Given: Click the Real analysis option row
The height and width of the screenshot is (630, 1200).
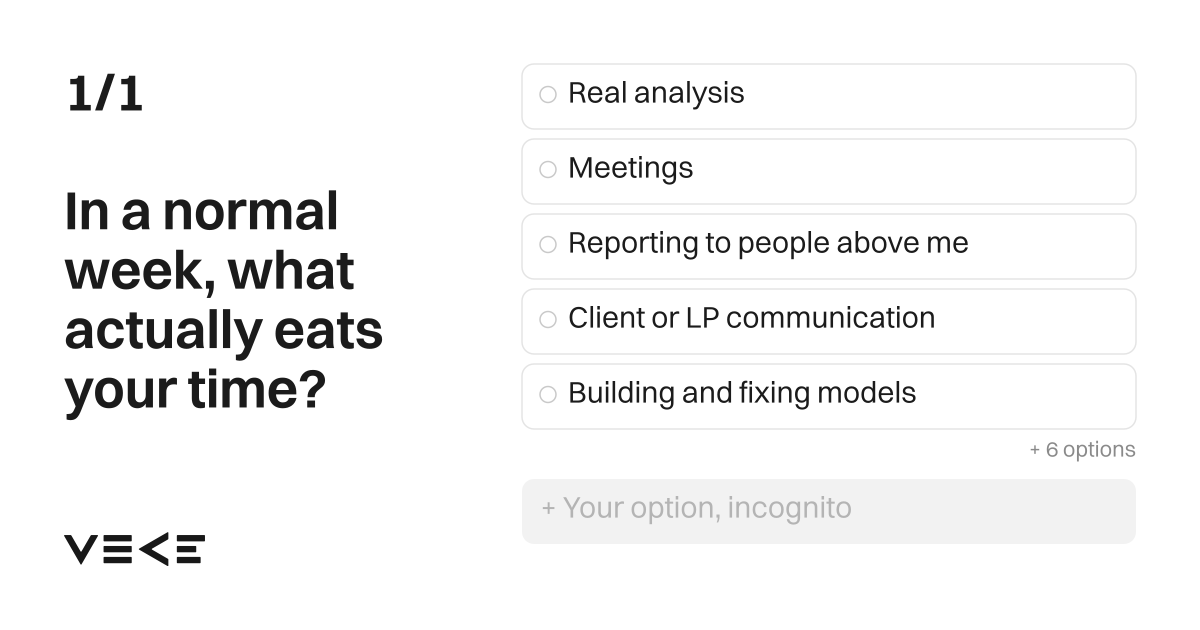Looking at the screenshot, I should tap(829, 96).
